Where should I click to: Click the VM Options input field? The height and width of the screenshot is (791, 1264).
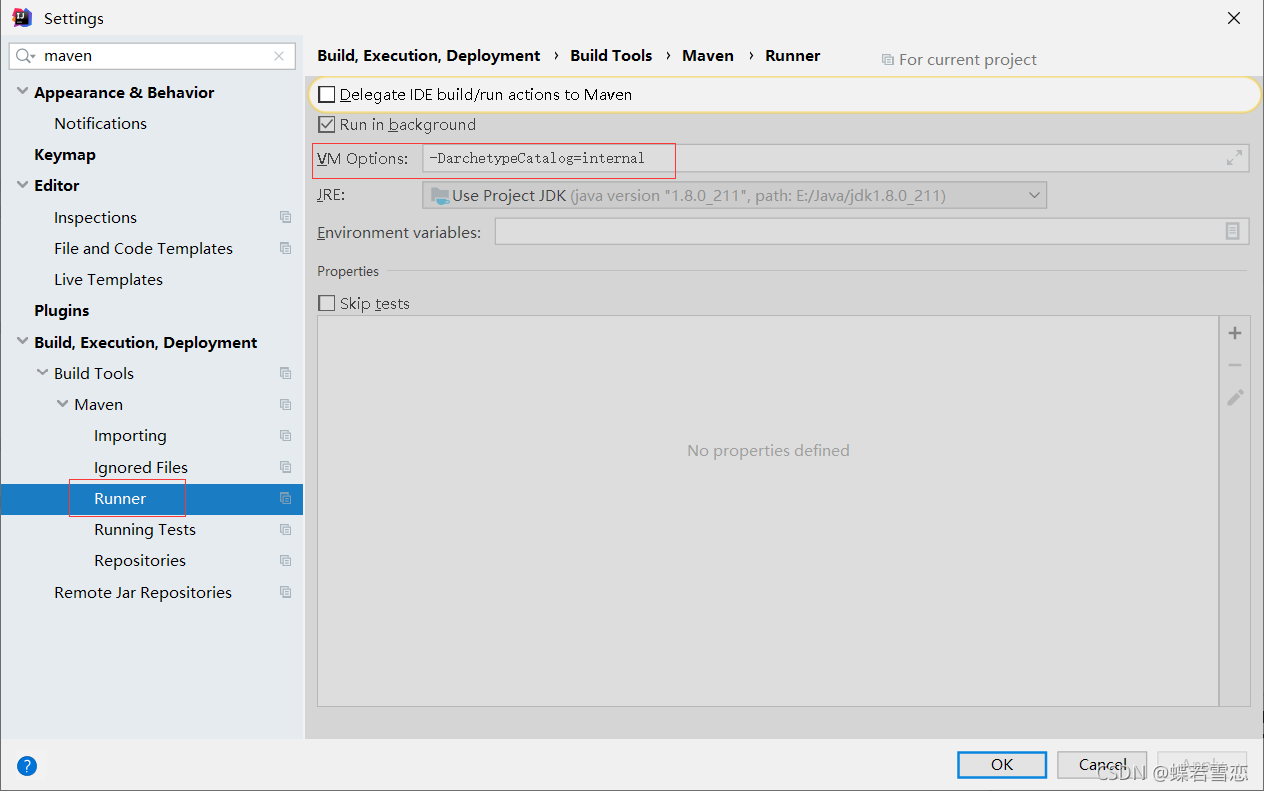(x=835, y=158)
